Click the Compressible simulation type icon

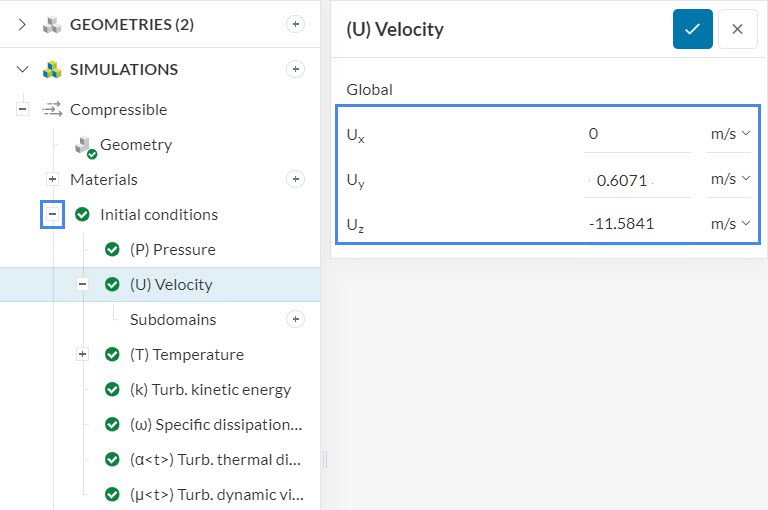(x=52, y=110)
